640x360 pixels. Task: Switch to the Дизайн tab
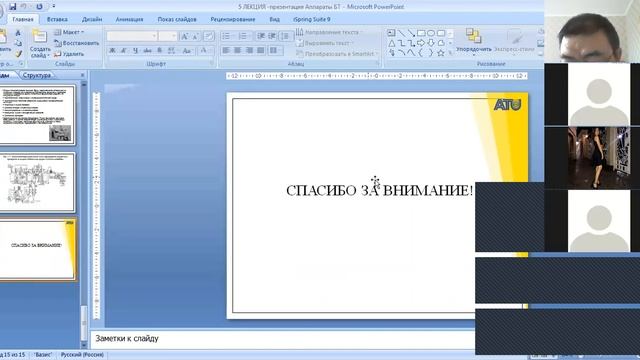(x=92, y=19)
